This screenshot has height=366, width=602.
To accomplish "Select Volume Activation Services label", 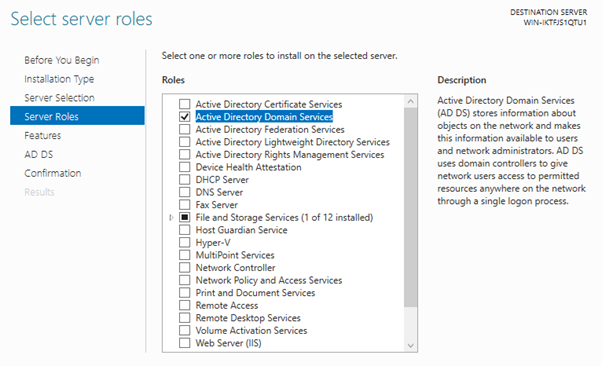I will [x=251, y=330].
